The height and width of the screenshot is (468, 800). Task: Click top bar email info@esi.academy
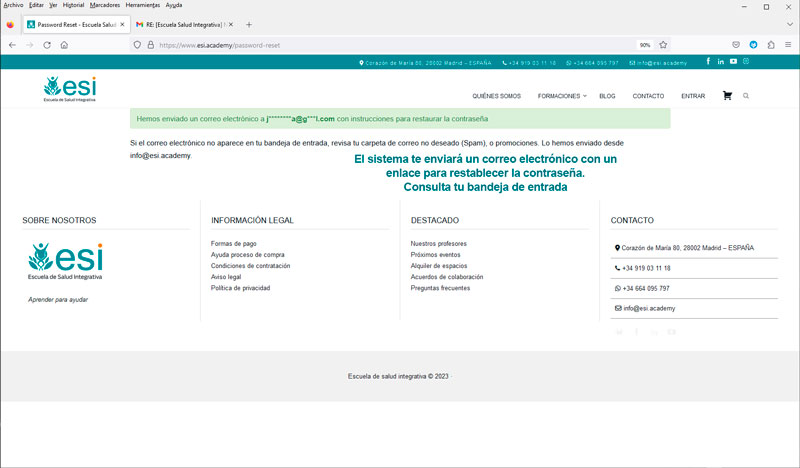[x=658, y=63]
